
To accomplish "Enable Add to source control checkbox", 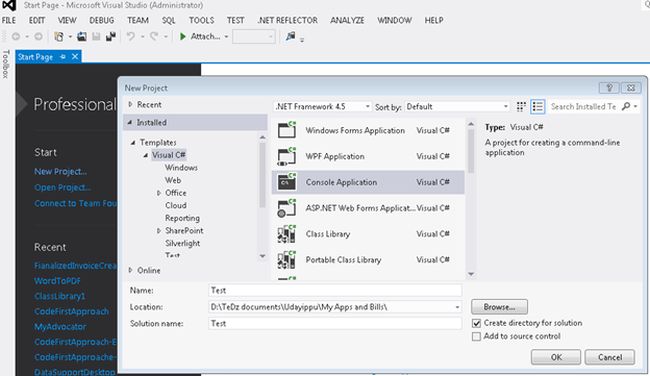I will pos(476,336).
